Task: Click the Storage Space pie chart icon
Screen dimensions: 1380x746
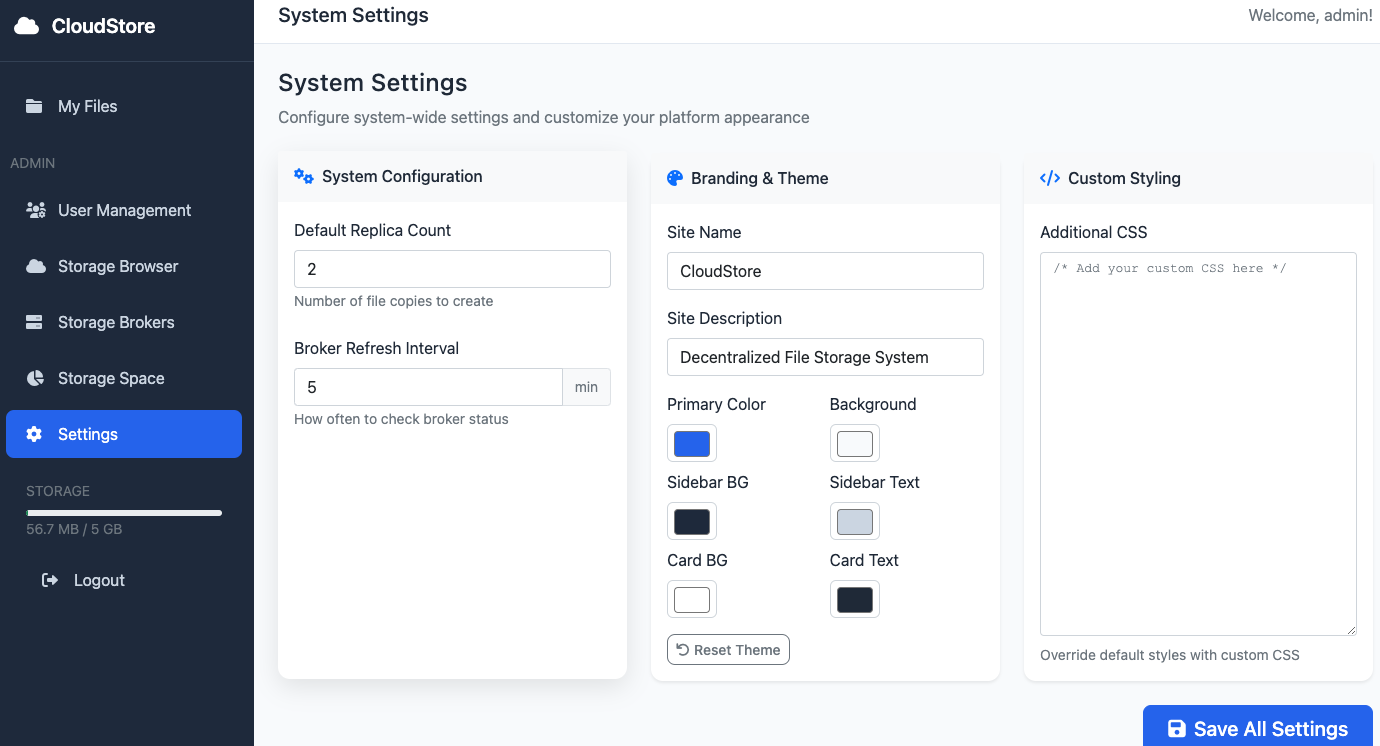Action: [x=35, y=378]
